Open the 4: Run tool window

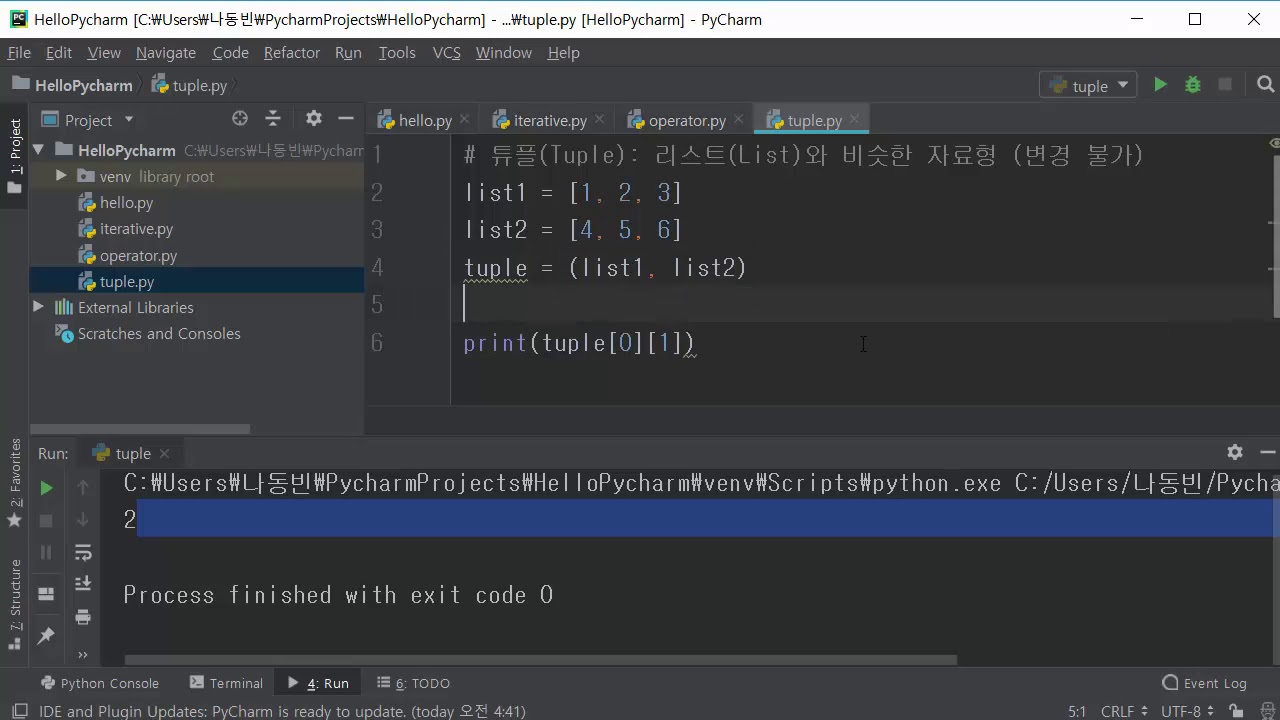[x=319, y=683]
